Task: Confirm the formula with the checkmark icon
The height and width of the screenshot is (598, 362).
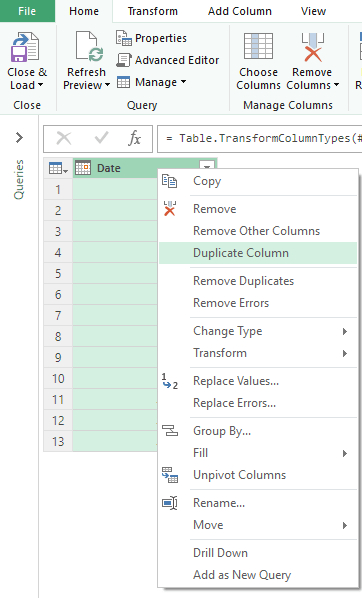Action: (x=101, y=138)
